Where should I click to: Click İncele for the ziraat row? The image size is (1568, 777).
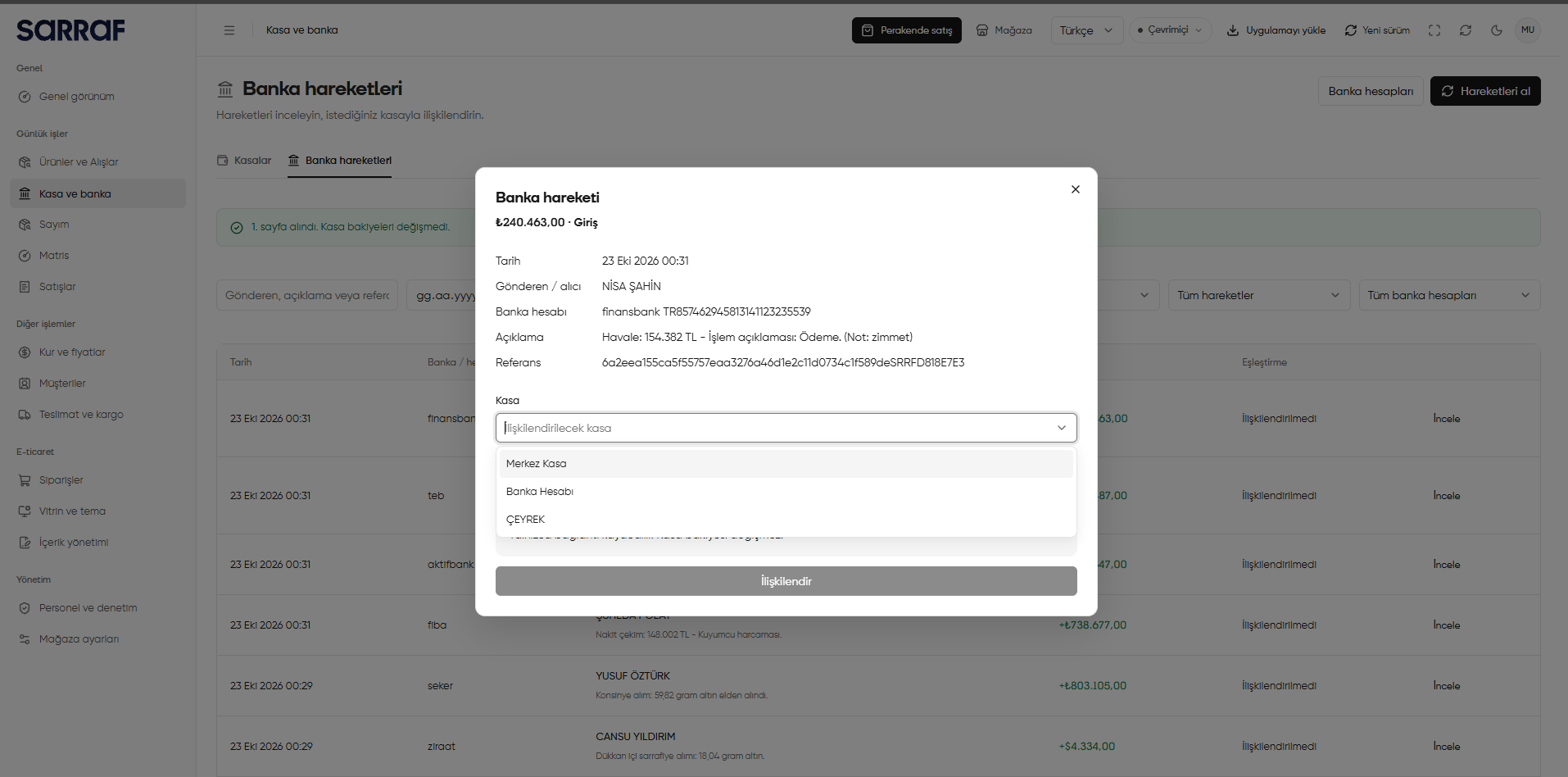point(1447,747)
